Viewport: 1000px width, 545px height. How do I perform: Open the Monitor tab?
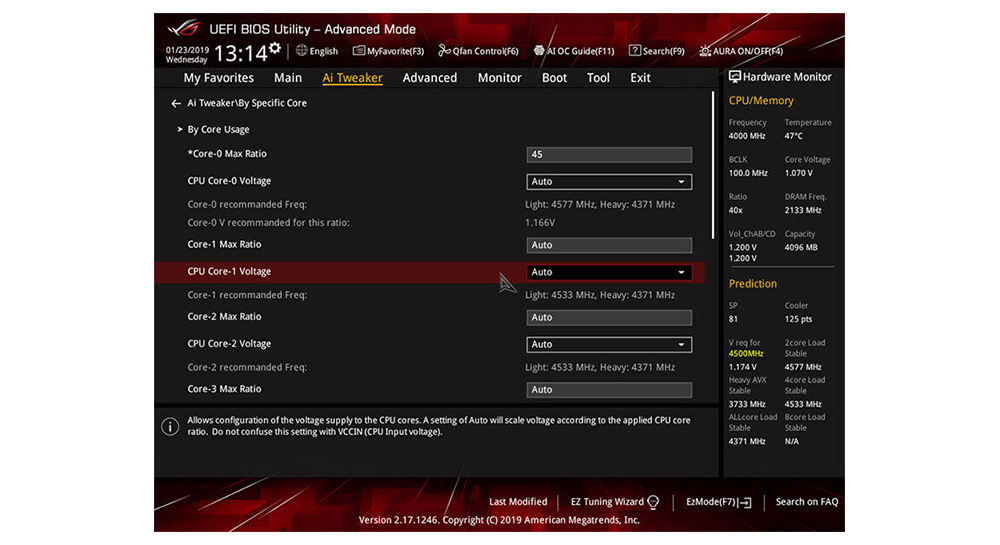pyautogui.click(x=499, y=78)
